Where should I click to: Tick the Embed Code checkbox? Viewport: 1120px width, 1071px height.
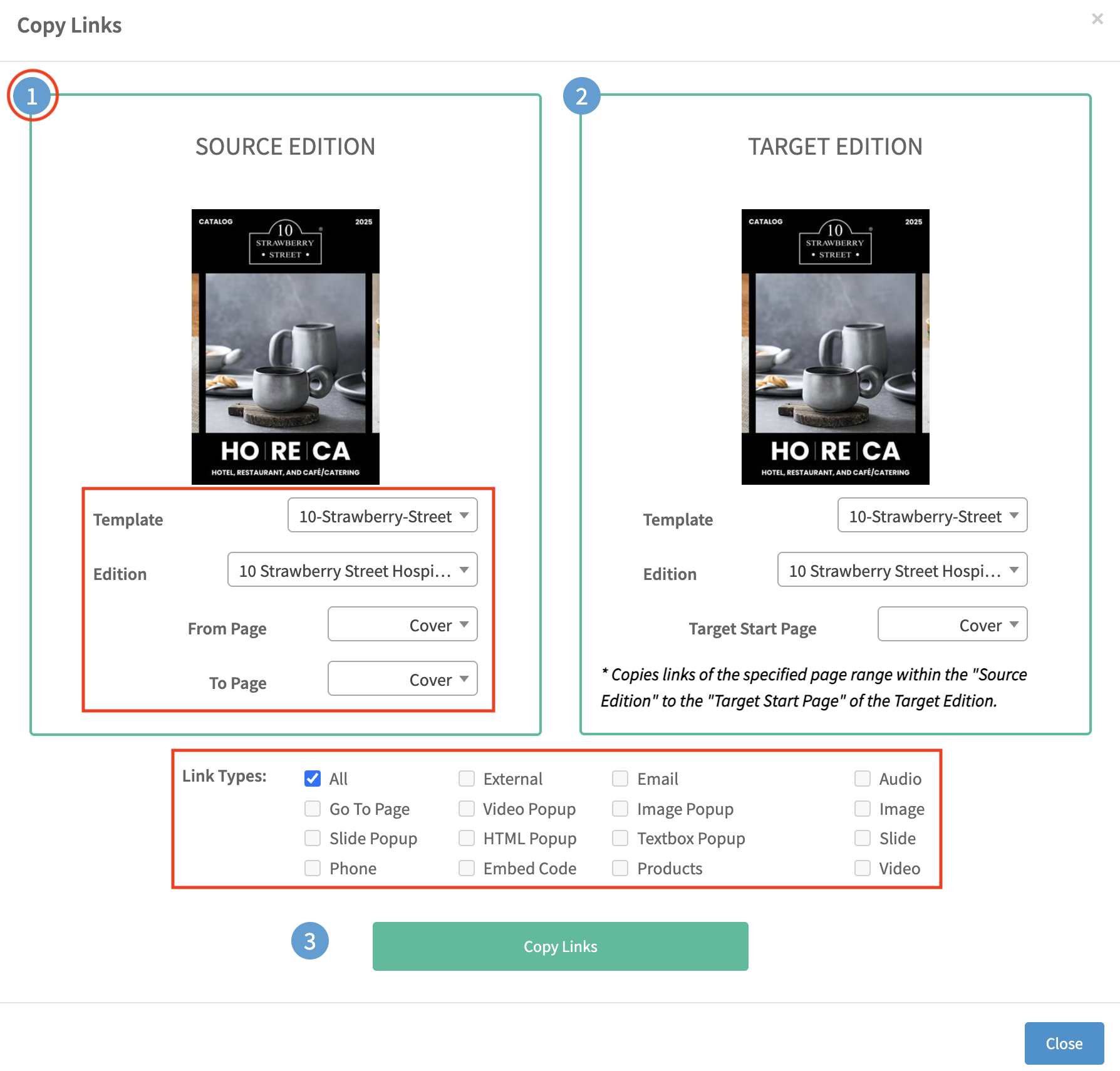tap(467, 868)
